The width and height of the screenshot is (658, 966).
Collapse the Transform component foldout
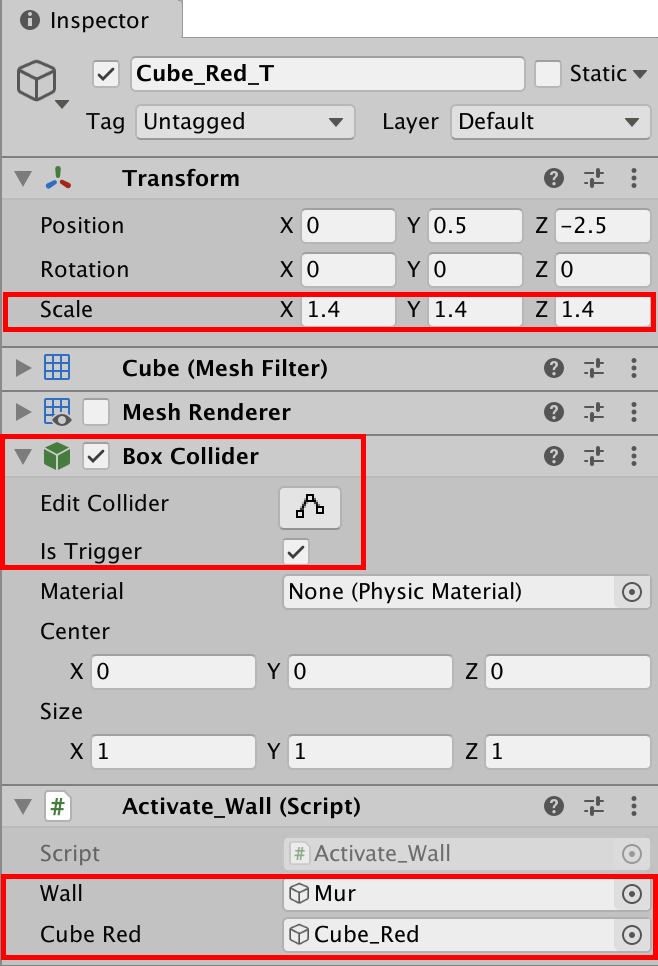coord(24,179)
